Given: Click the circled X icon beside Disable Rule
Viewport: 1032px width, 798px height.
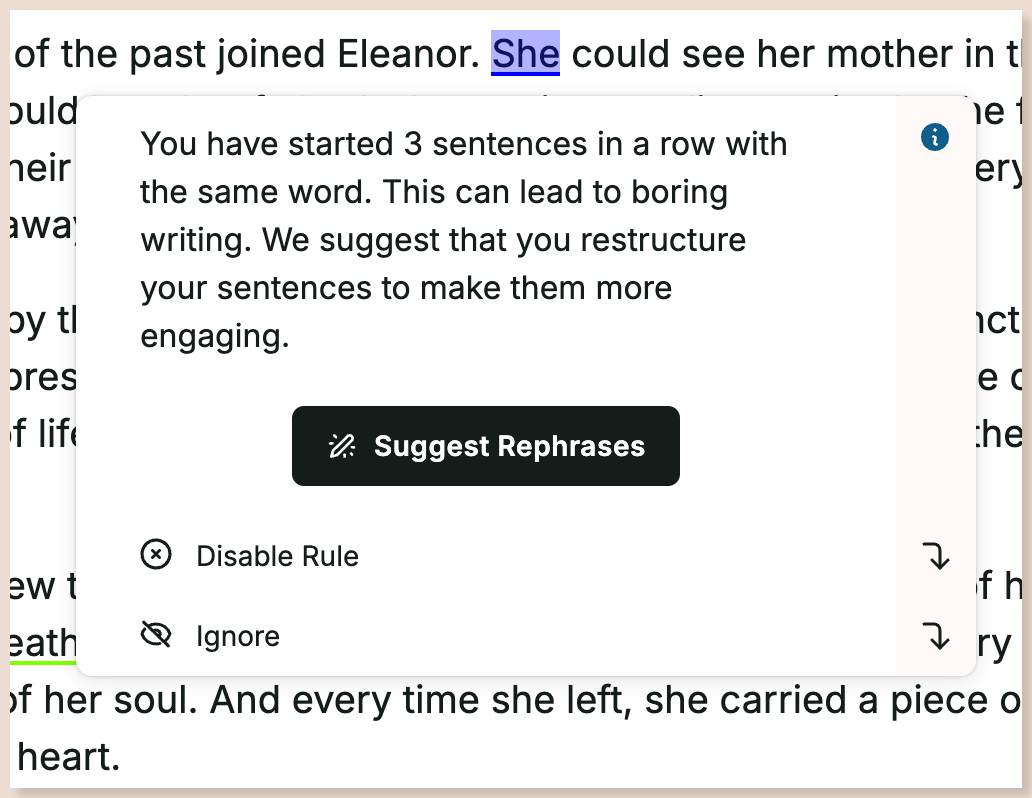Looking at the screenshot, I should [x=156, y=555].
